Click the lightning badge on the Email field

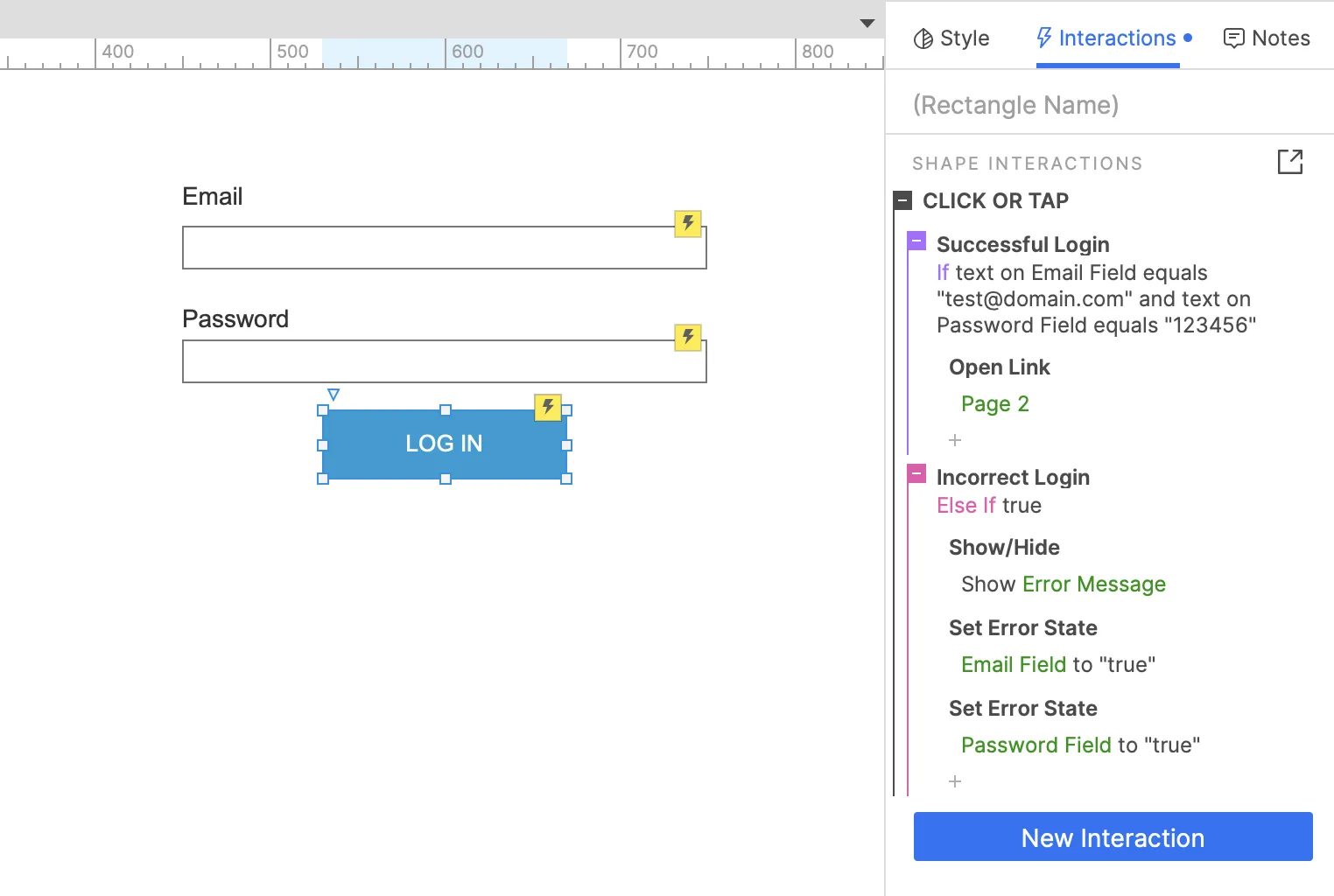688,223
